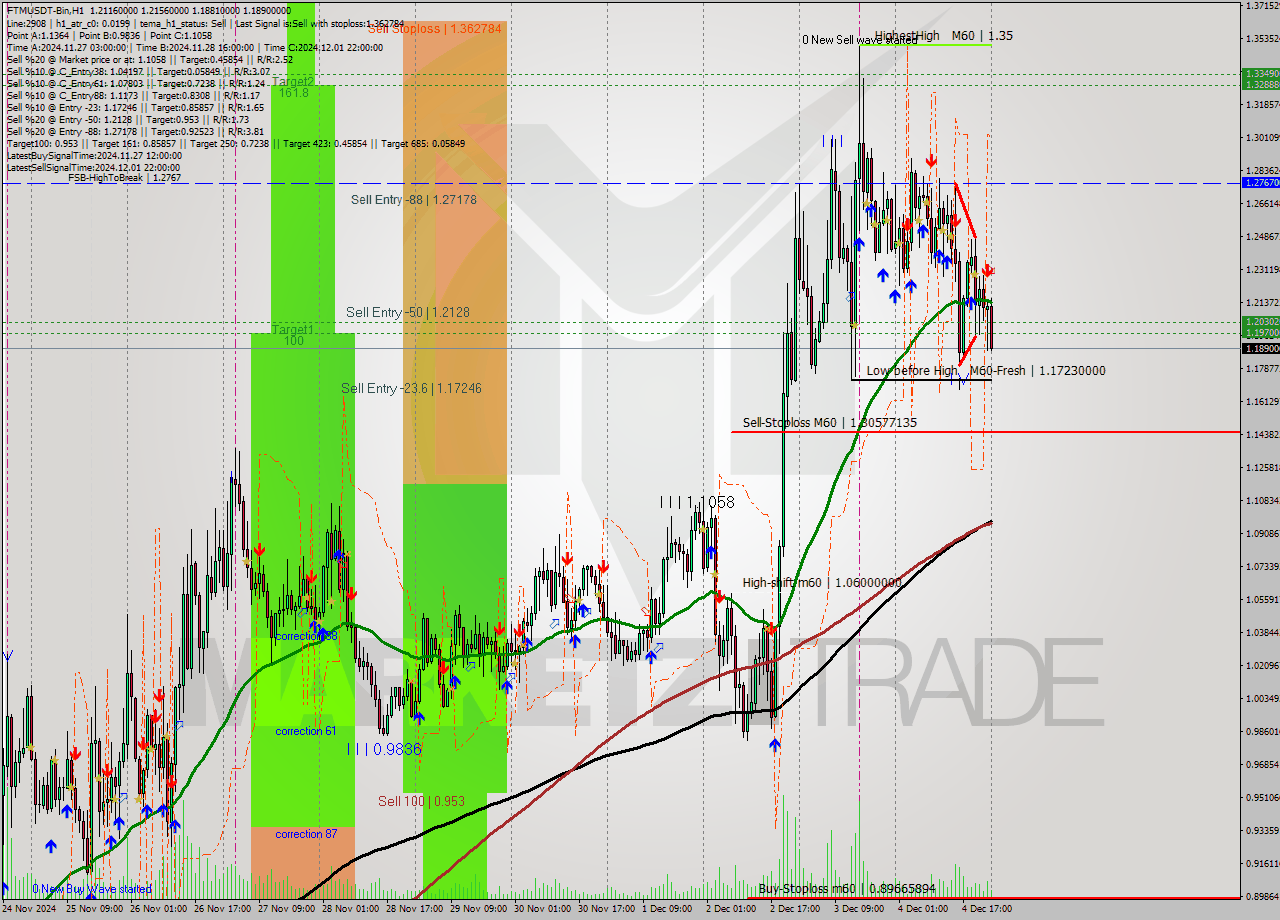Click the 4 Dec 17:00 time axis label
Screen dimensions: 1280x920
[x=986, y=910]
